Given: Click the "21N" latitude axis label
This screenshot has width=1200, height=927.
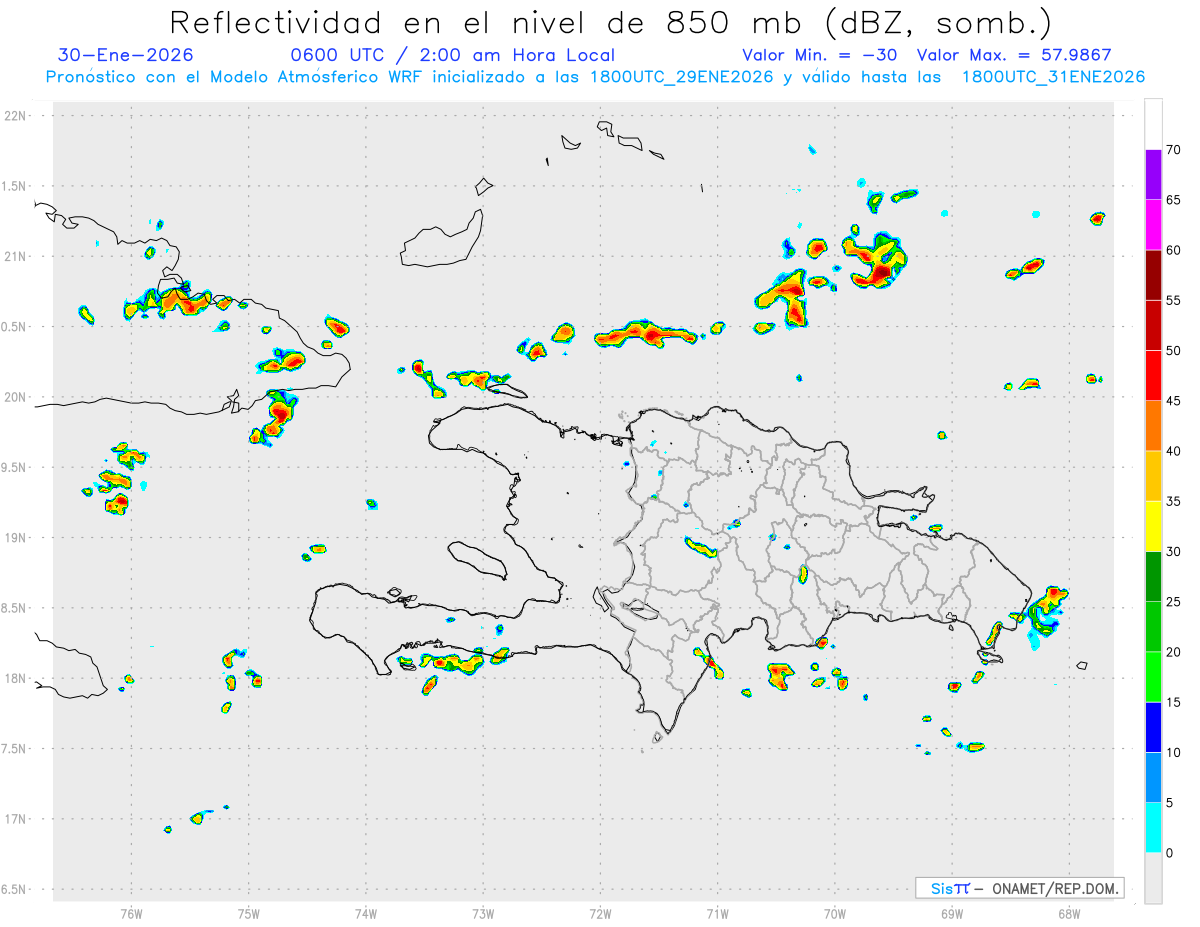Looking at the screenshot, I should (16, 256).
